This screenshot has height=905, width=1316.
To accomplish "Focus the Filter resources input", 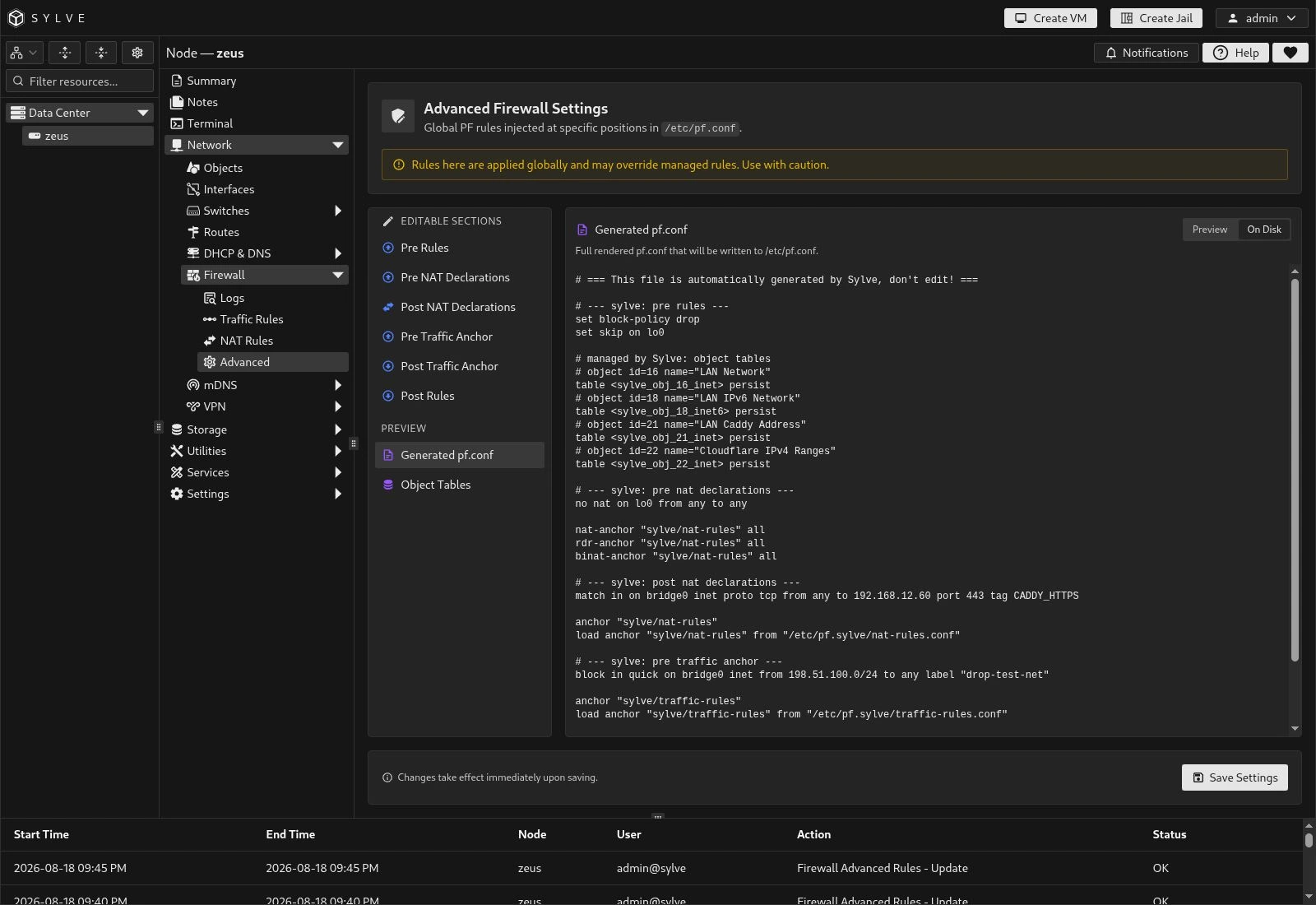I will click(x=80, y=81).
